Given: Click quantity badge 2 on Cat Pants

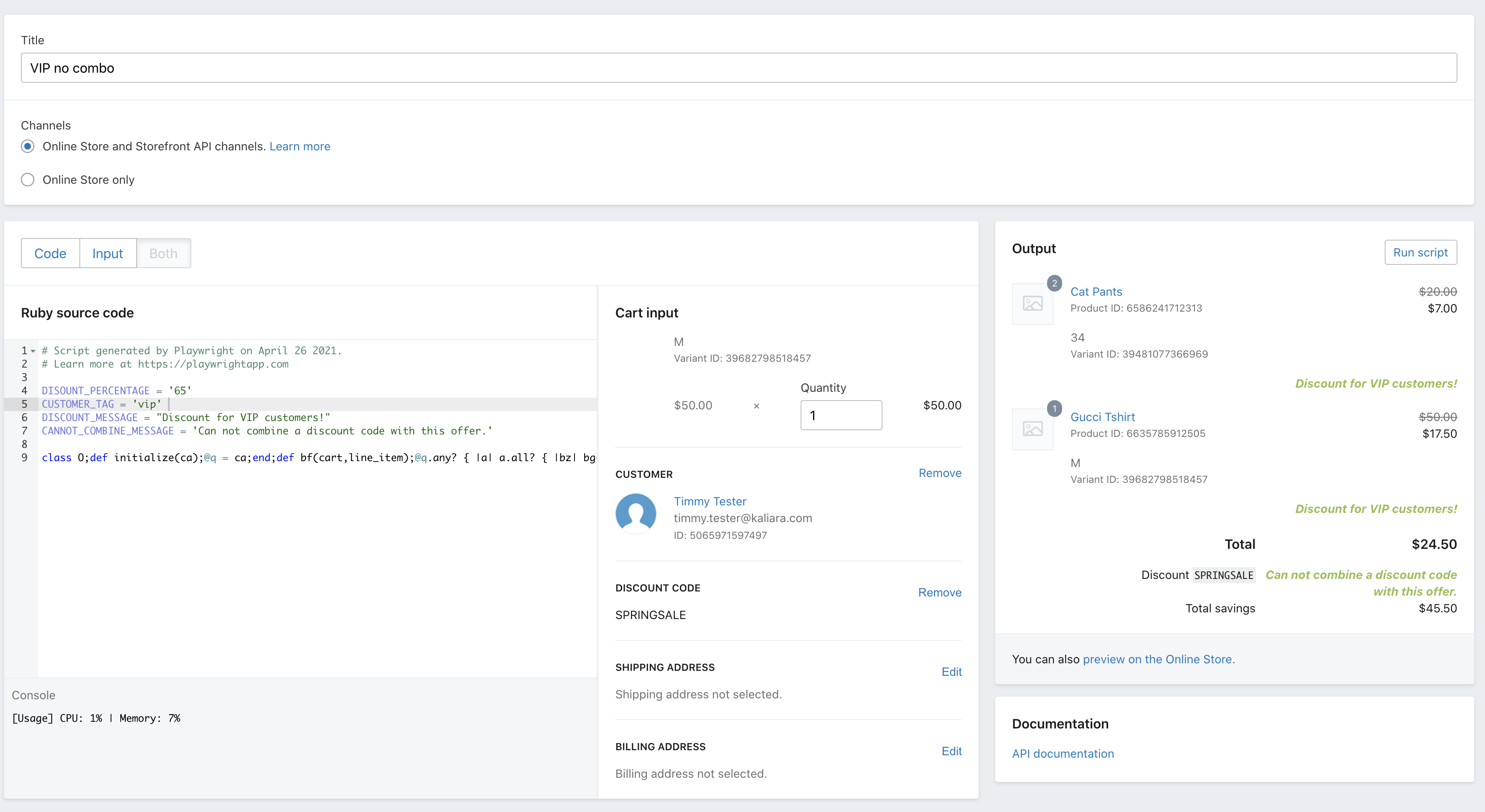Looking at the screenshot, I should 1054,283.
